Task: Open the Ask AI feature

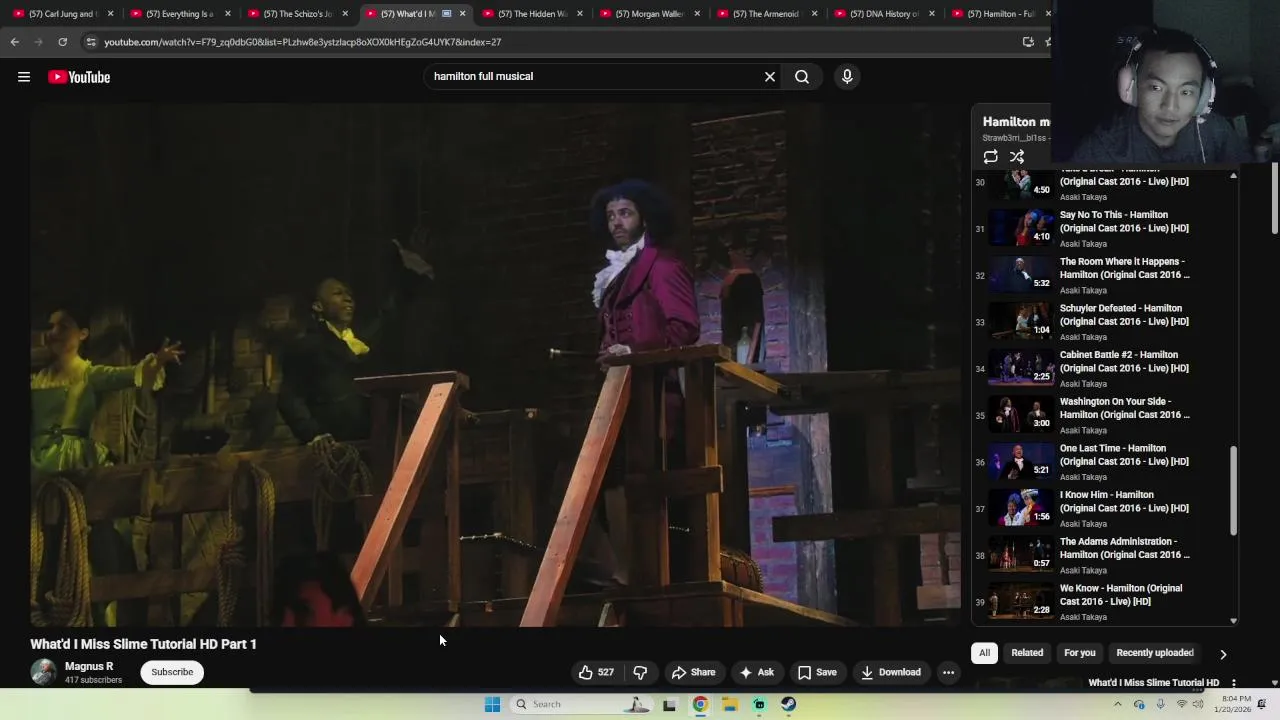Action: pos(756,672)
